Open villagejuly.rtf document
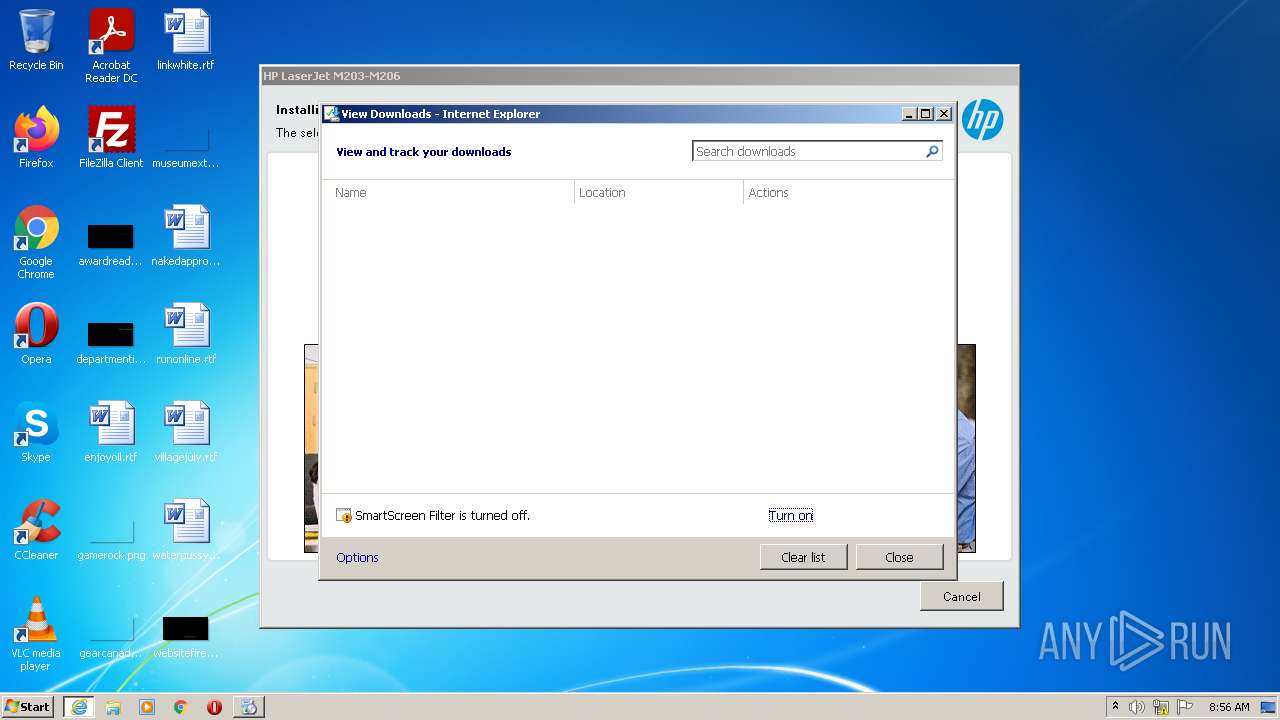 click(186, 432)
